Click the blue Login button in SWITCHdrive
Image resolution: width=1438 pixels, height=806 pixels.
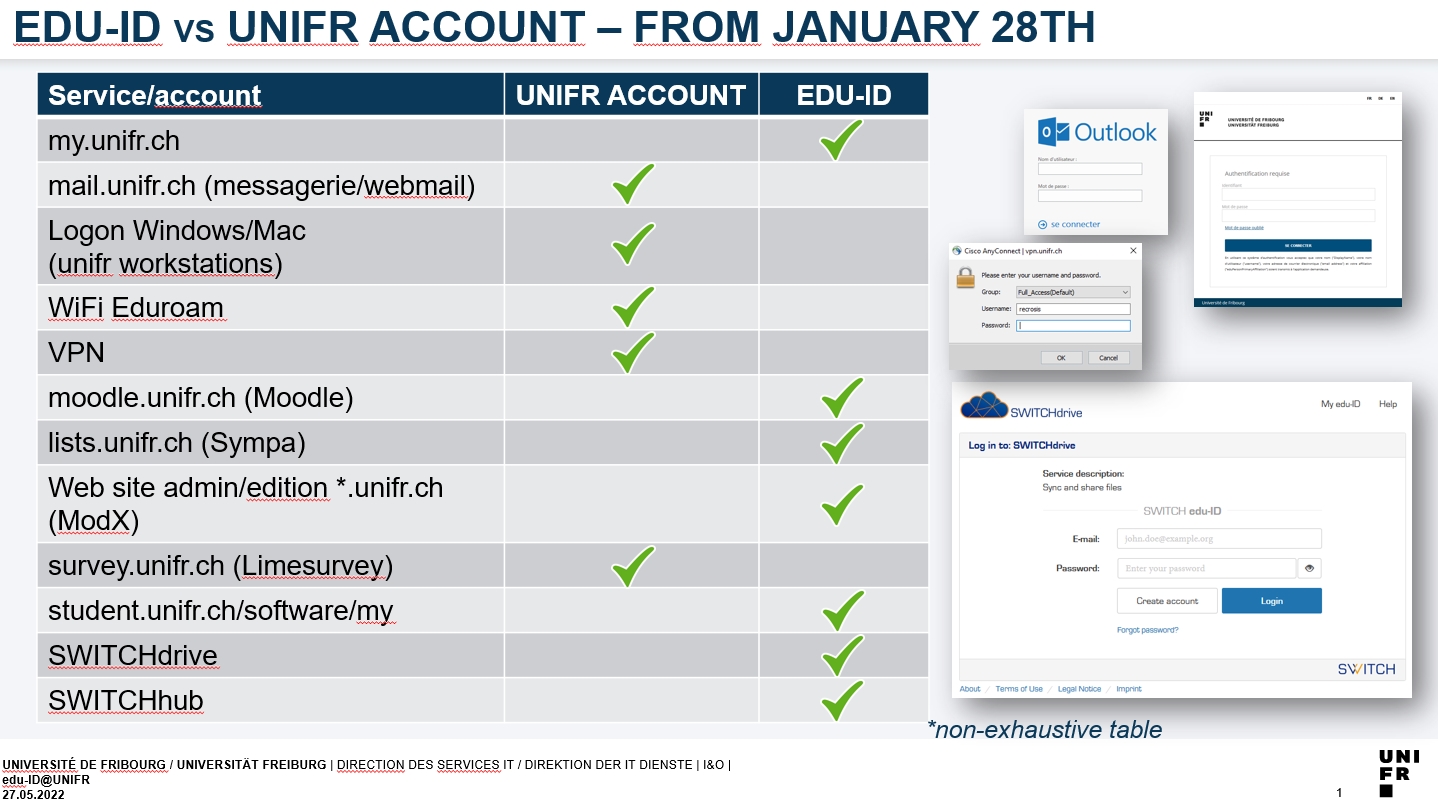pyautogui.click(x=1272, y=601)
